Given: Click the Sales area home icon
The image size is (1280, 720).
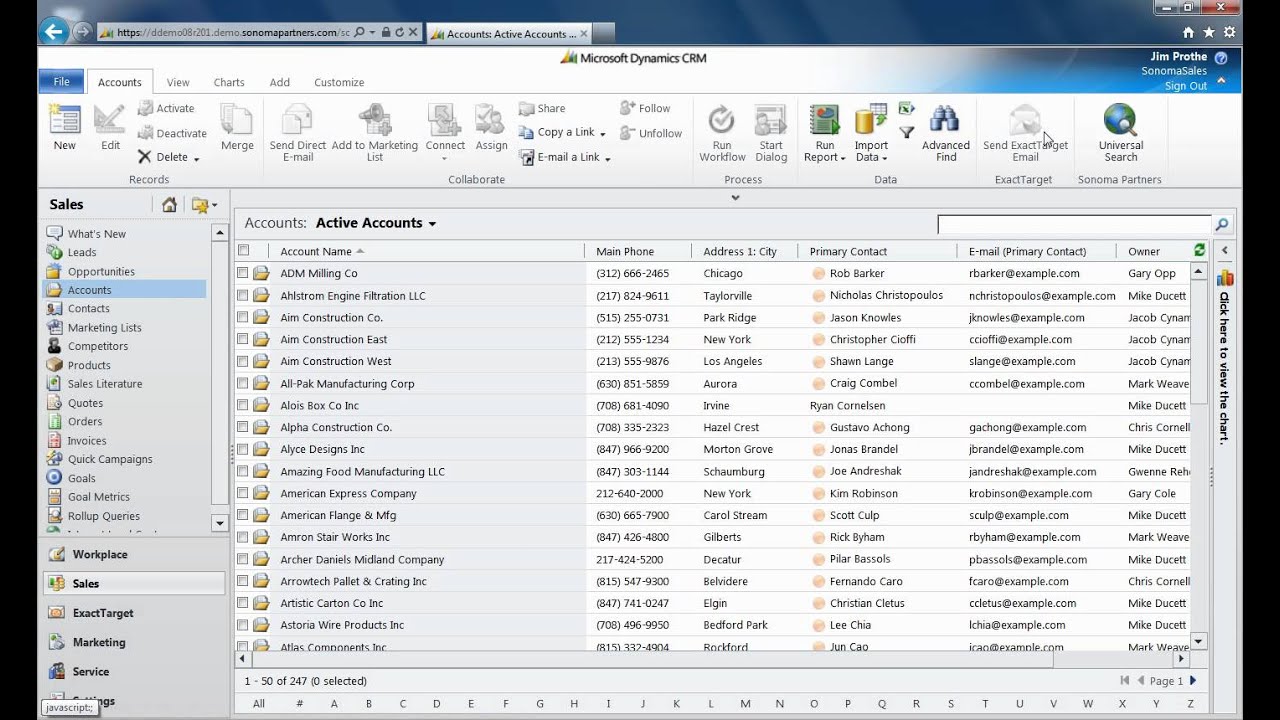Looking at the screenshot, I should coord(169,205).
